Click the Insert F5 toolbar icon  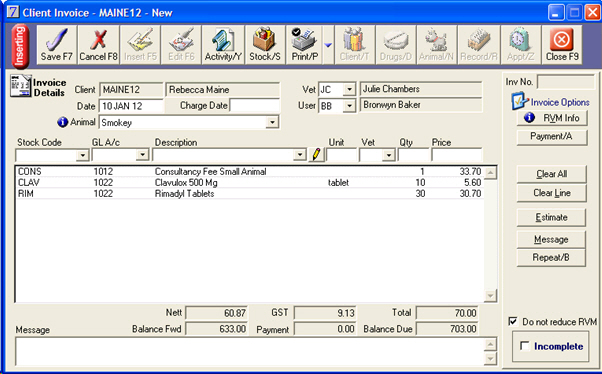click(x=140, y=45)
